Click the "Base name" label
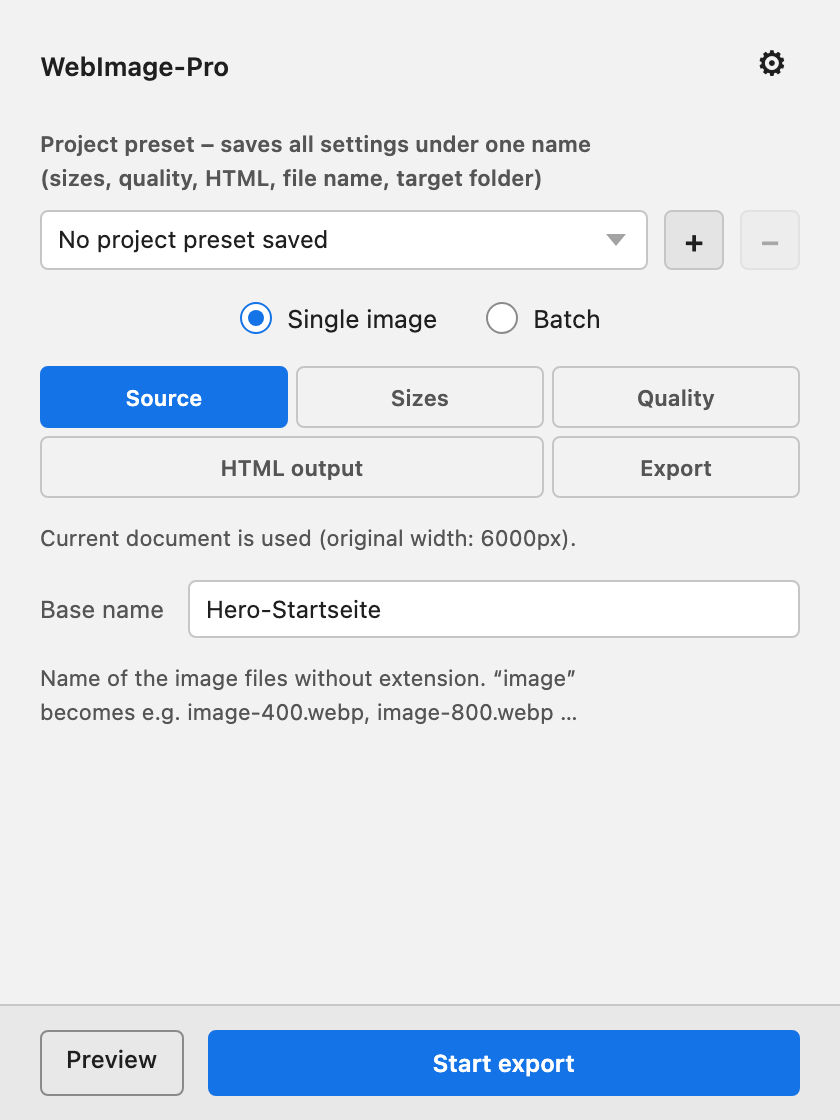This screenshot has height=1120, width=840. point(102,609)
